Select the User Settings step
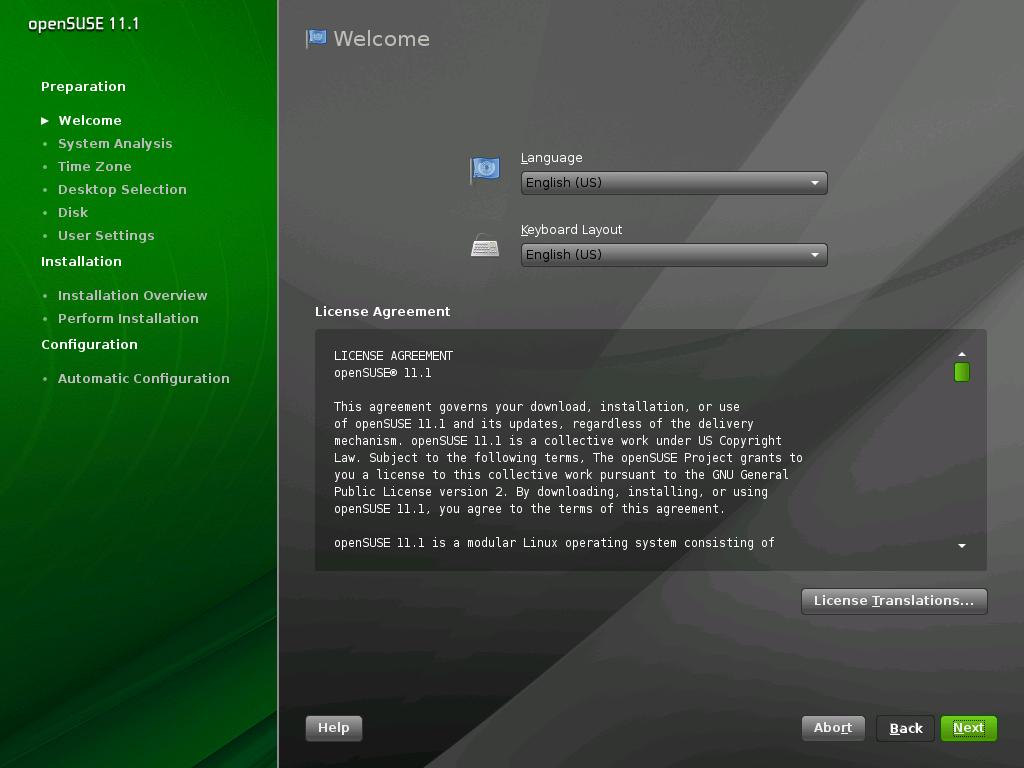Screen dimensions: 1024x768 106,235
